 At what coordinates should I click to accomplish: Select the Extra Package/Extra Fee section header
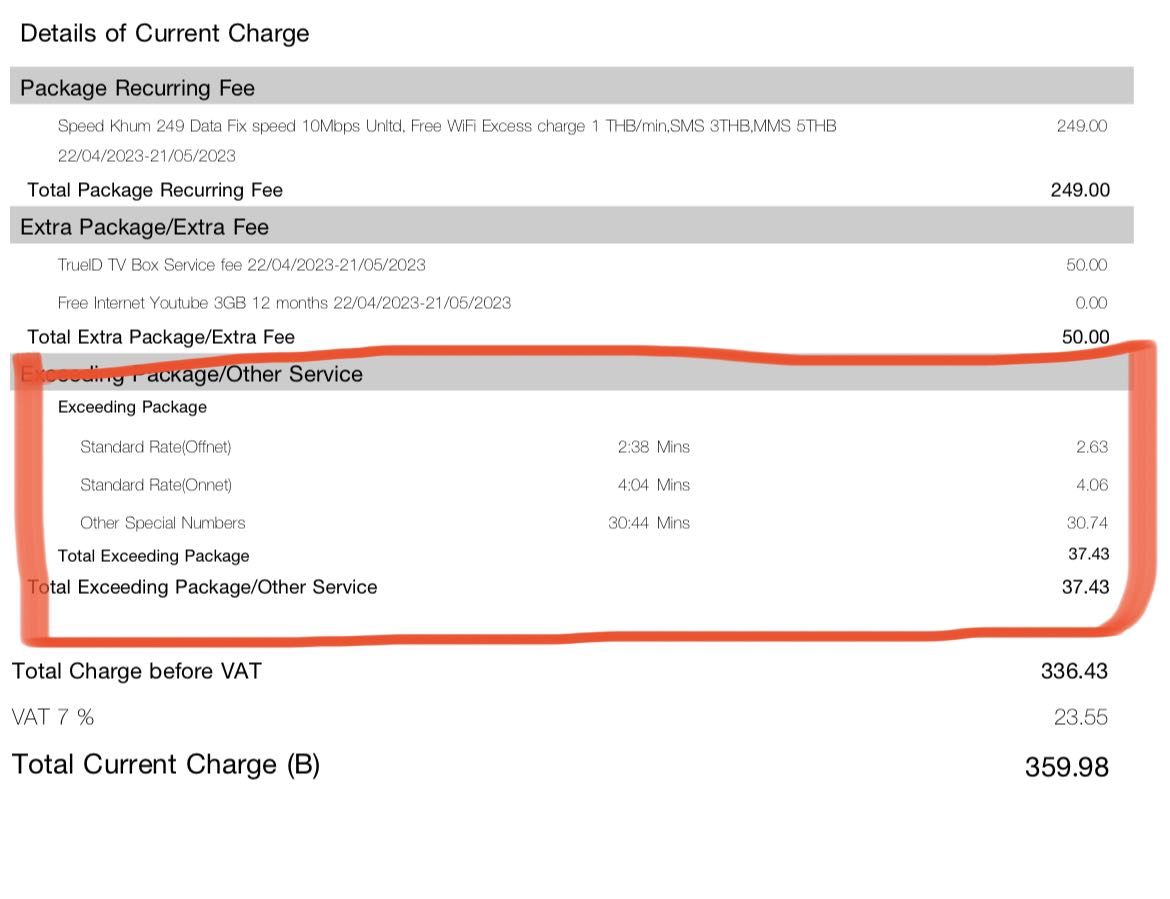pyautogui.click(x=144, y=227)
